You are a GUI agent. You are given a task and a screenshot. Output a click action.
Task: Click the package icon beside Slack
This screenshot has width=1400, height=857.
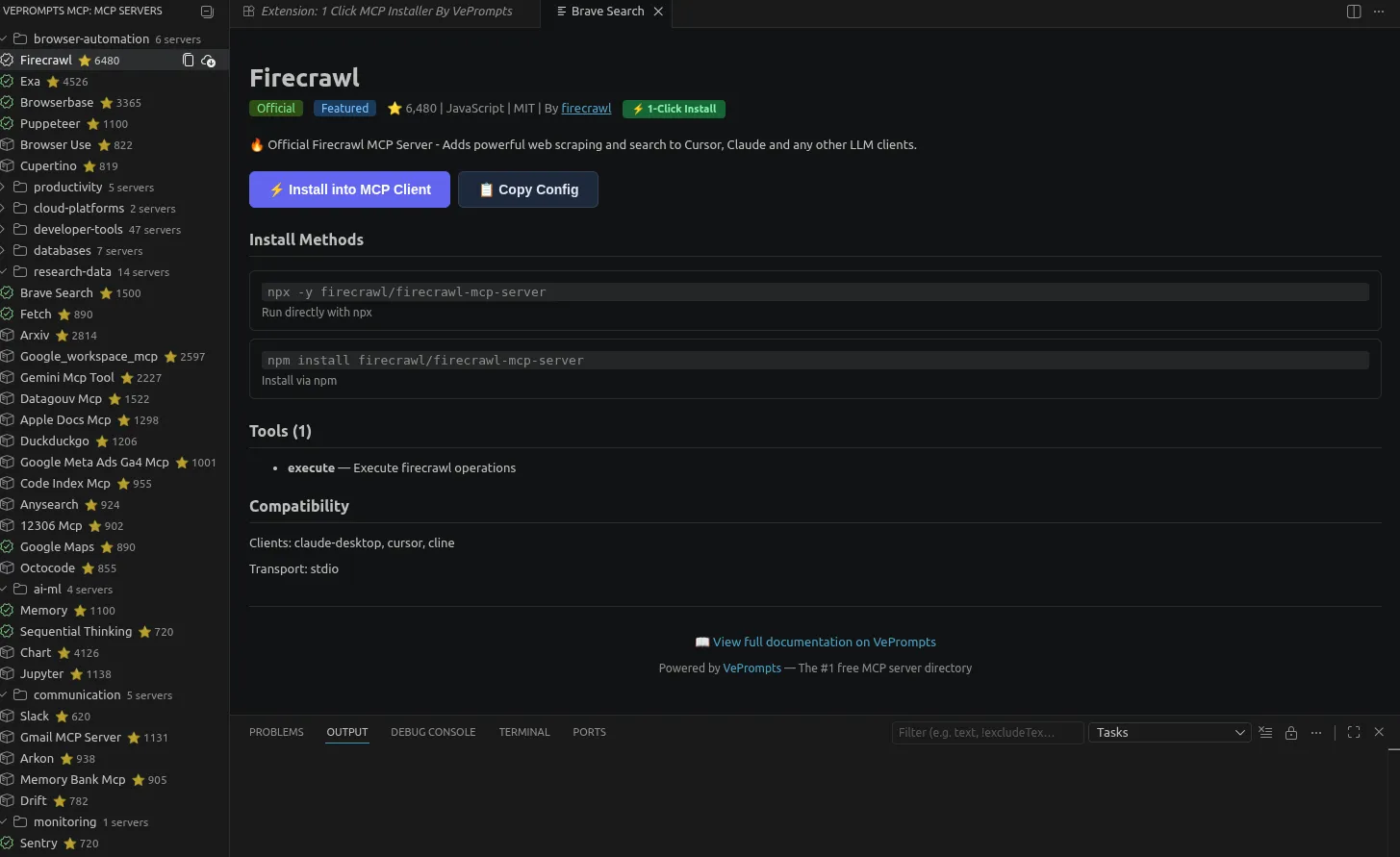point(7,717)
